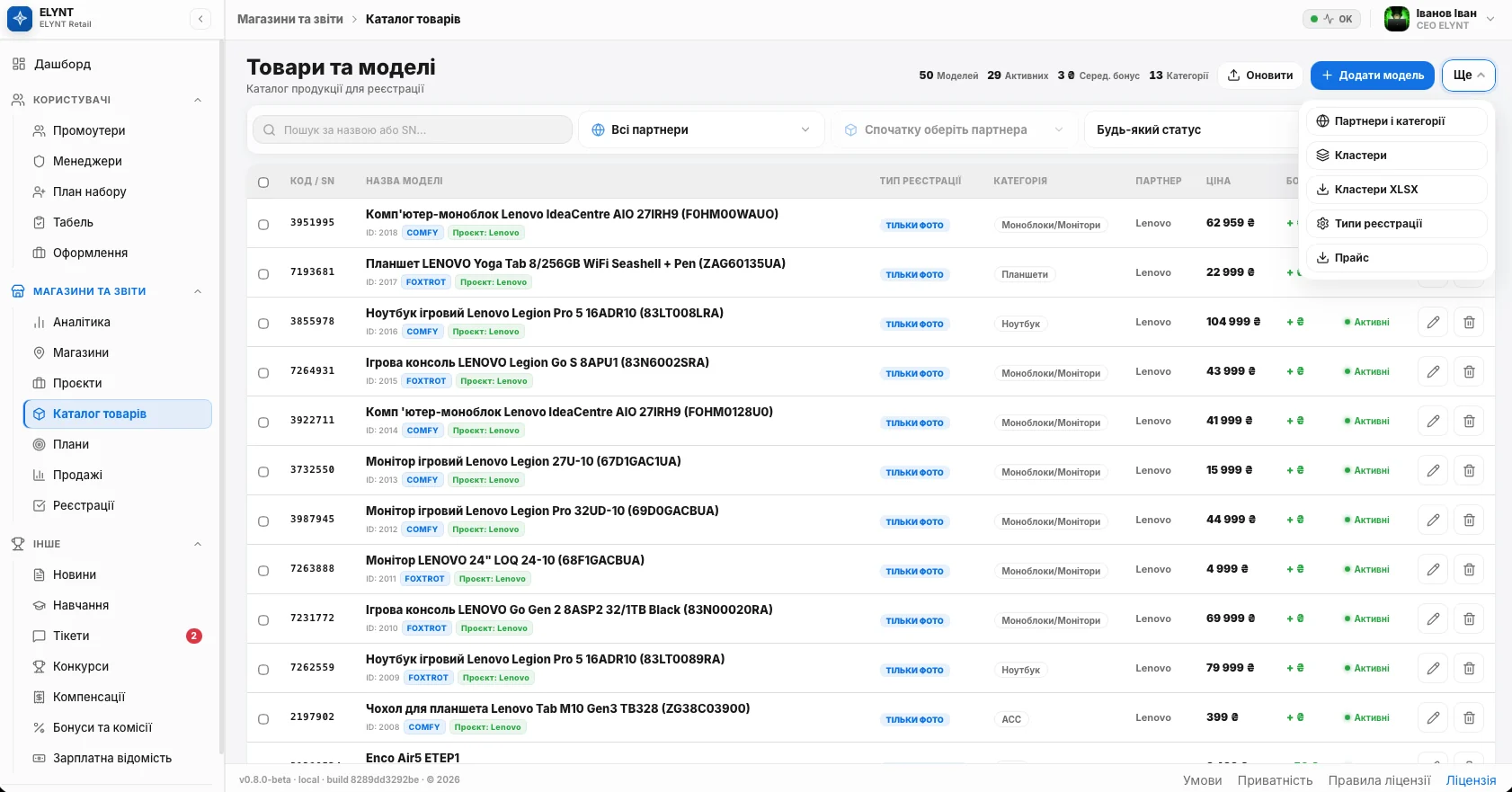Open Промоутери in the sidebar

pos(117,130)
